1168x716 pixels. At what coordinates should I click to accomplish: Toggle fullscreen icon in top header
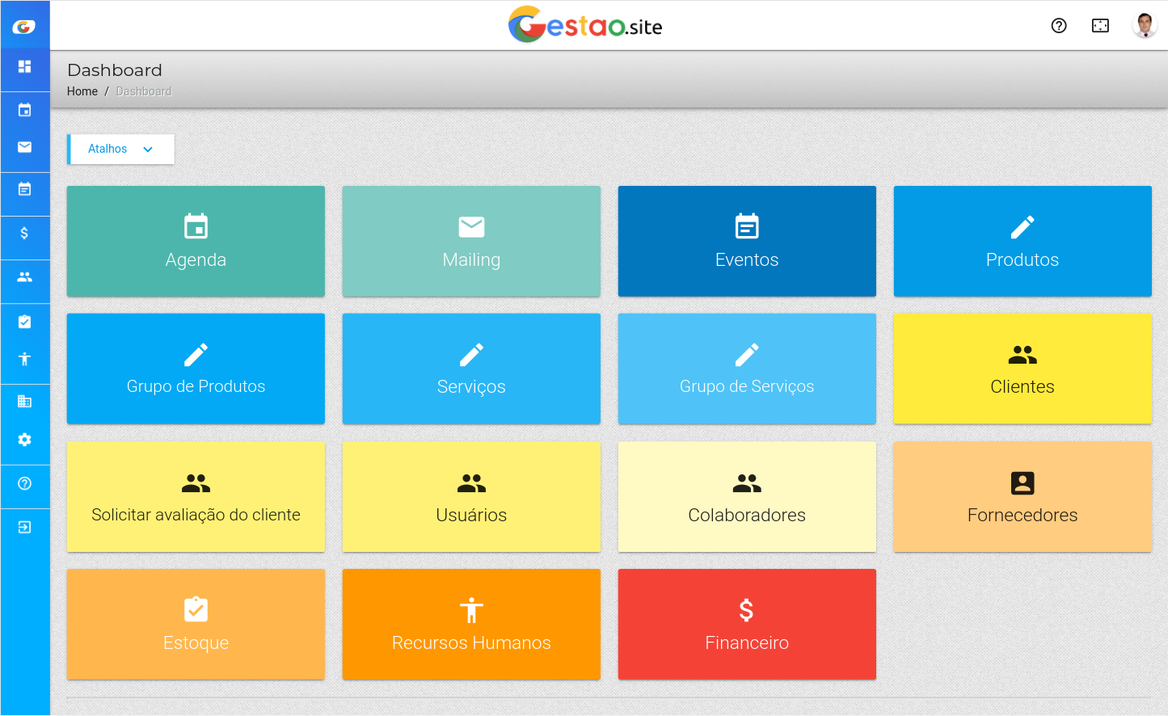tap(1100, 26)
